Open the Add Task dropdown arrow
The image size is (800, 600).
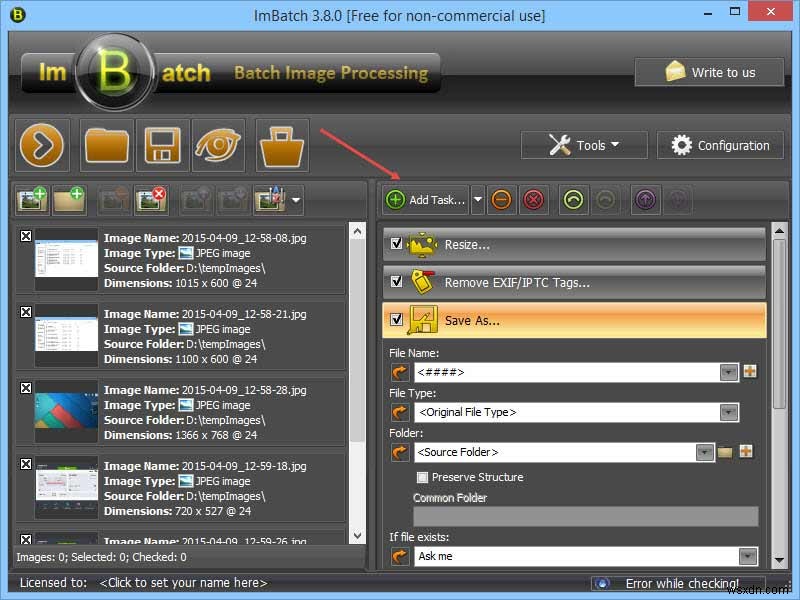point(477,199)
